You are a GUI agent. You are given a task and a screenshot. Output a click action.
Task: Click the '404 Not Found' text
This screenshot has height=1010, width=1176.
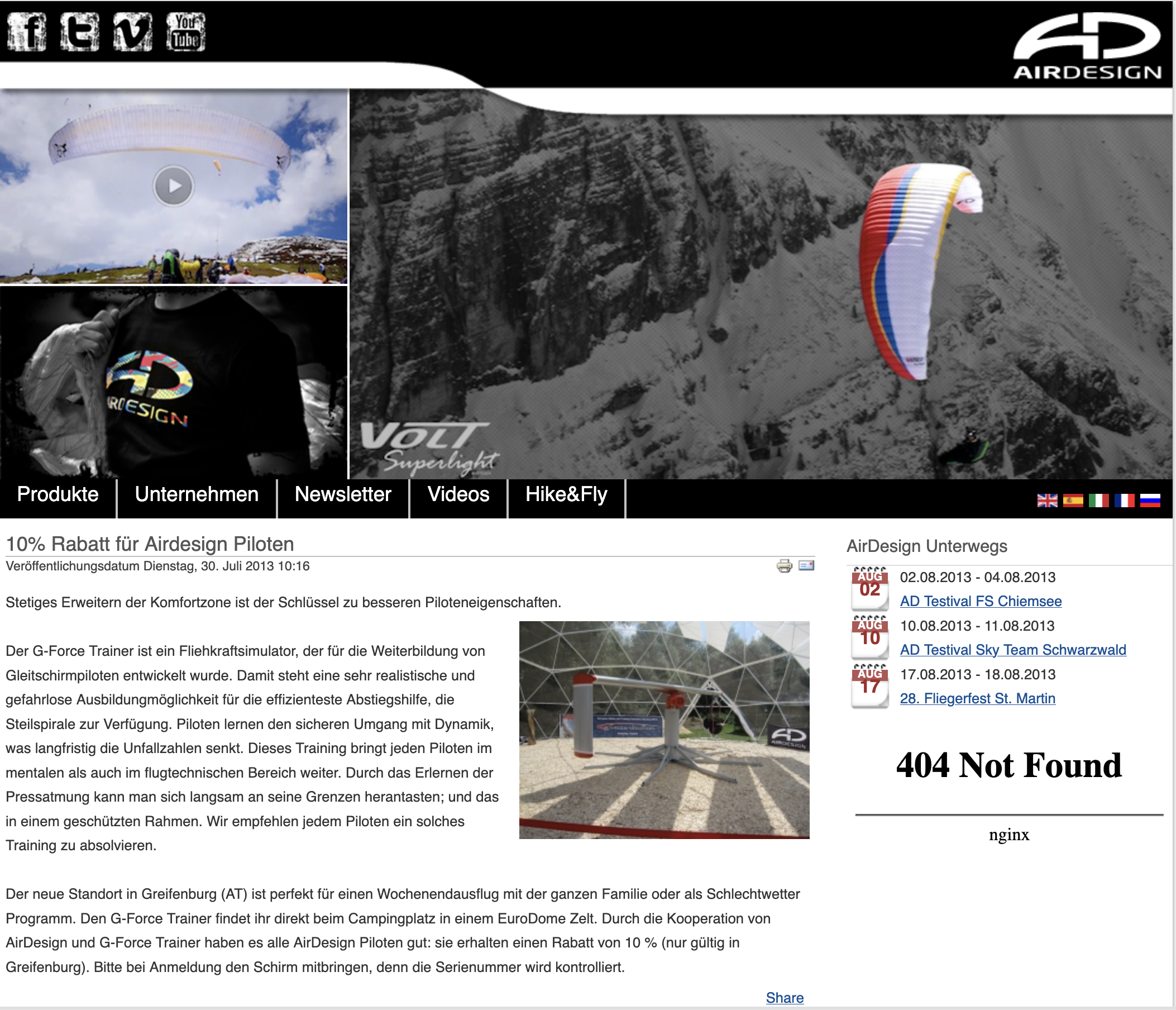1008,765
